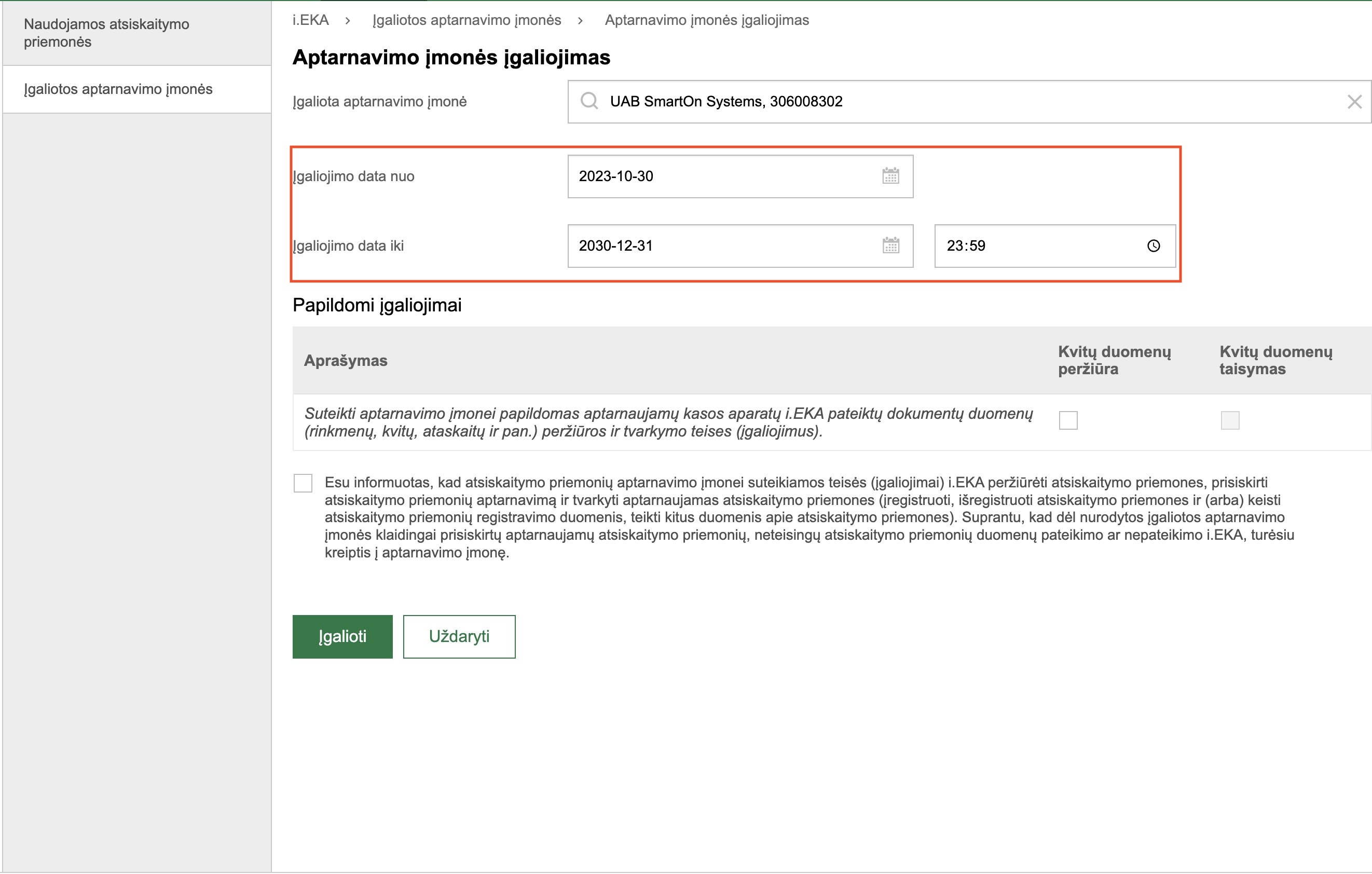Open calendar for 'Įgaliojimo data nuo'
The height and width of the screenshot is (874, 1372).
pyautogui.click(x=890, y=176)
